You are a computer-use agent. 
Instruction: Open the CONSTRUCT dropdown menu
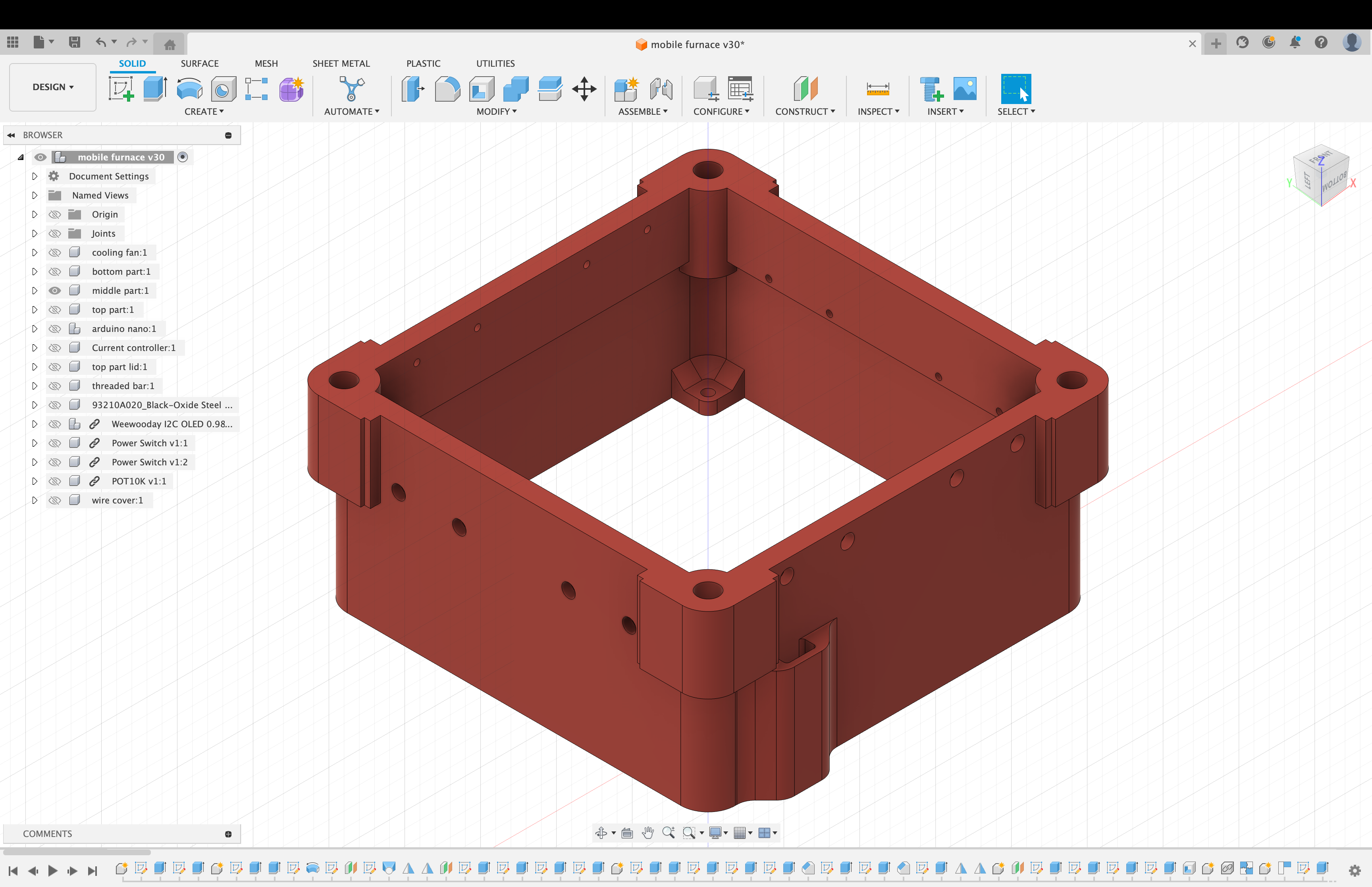click(x=805, y=112)
